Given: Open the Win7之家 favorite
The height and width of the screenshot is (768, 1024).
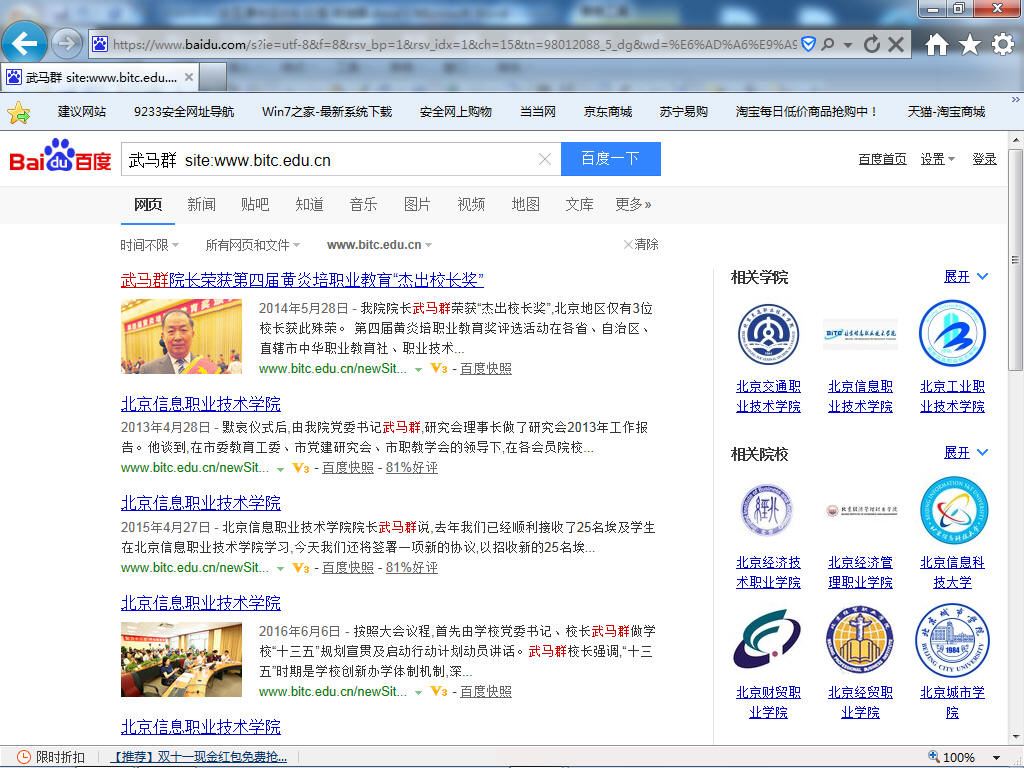Looking at the screenshot, I should (x=327, y=112).
